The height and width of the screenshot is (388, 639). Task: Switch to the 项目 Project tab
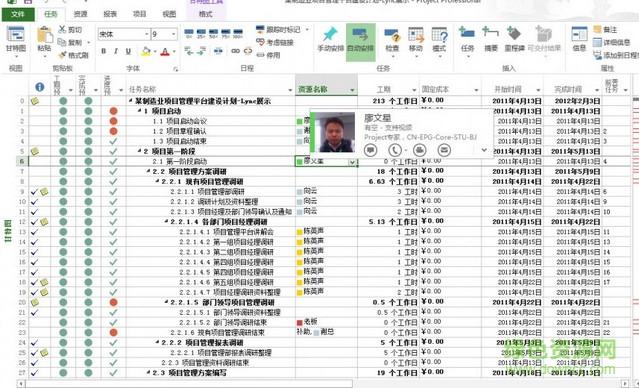[139, 14]
